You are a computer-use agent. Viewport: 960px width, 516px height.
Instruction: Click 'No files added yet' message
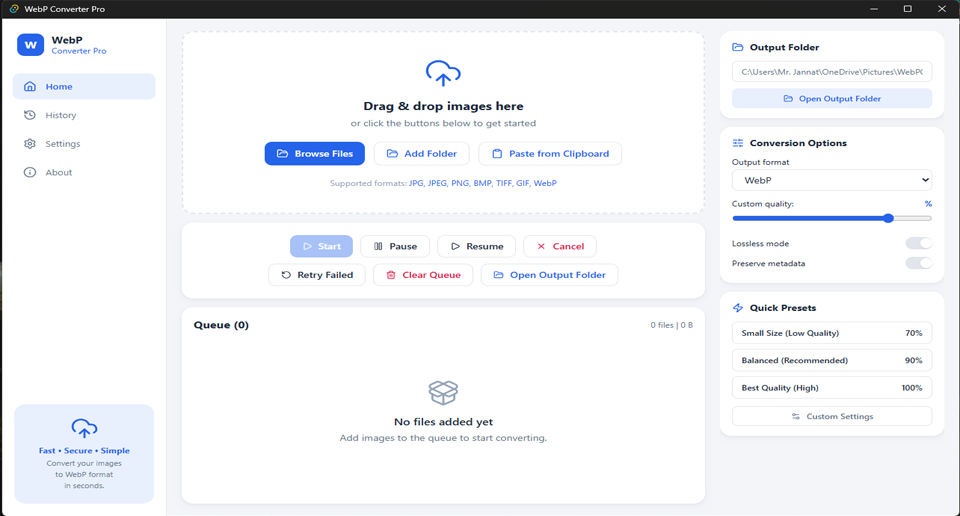coord(443,422)
